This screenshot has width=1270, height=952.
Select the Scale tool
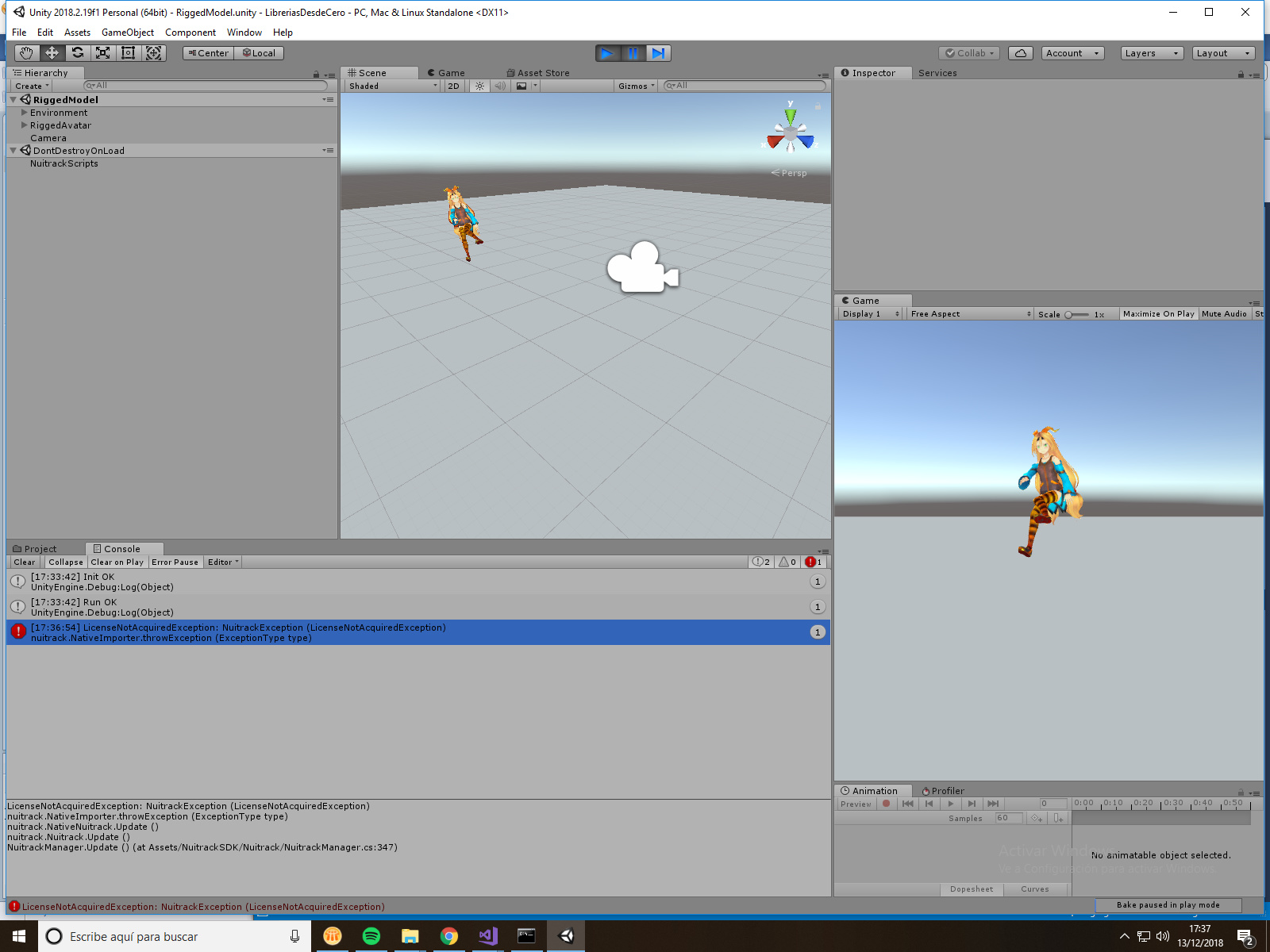[102, 53]
